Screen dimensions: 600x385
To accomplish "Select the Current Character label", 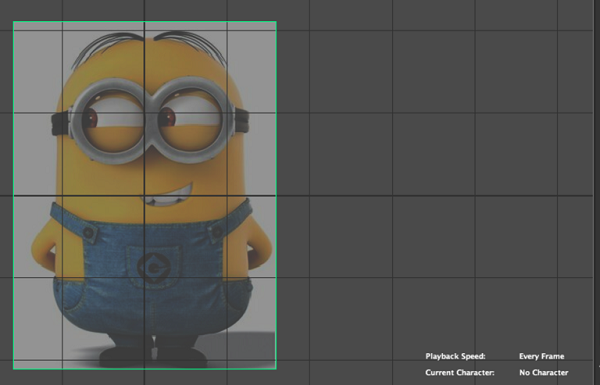I will (x=460, y=372).
